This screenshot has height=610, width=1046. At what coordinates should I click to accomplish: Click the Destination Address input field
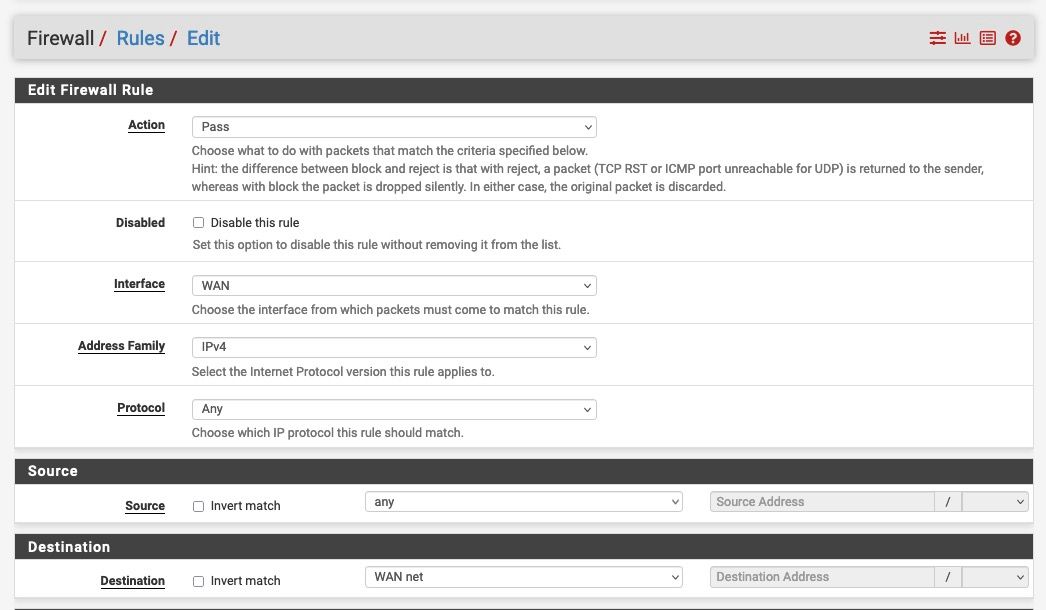coord(821,577)
